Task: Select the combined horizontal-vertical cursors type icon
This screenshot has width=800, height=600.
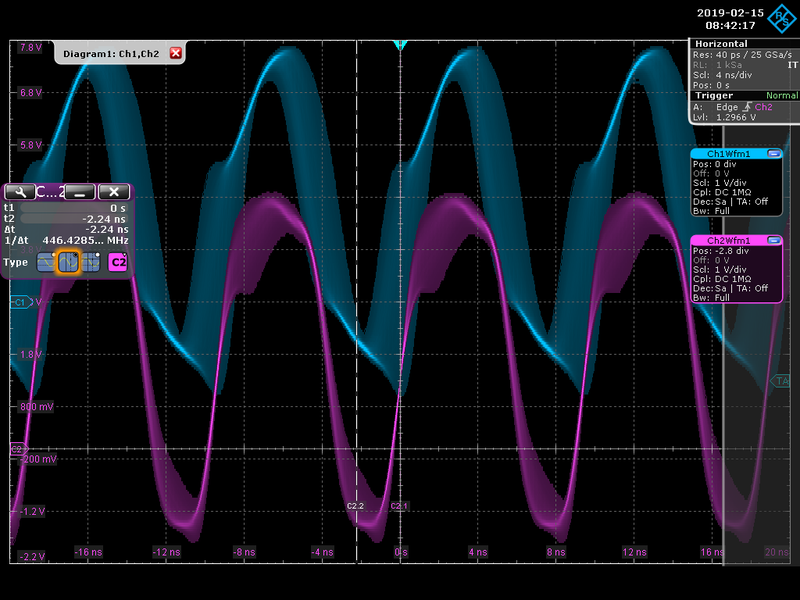Action: pyautogui.click(x=91, y=262)
